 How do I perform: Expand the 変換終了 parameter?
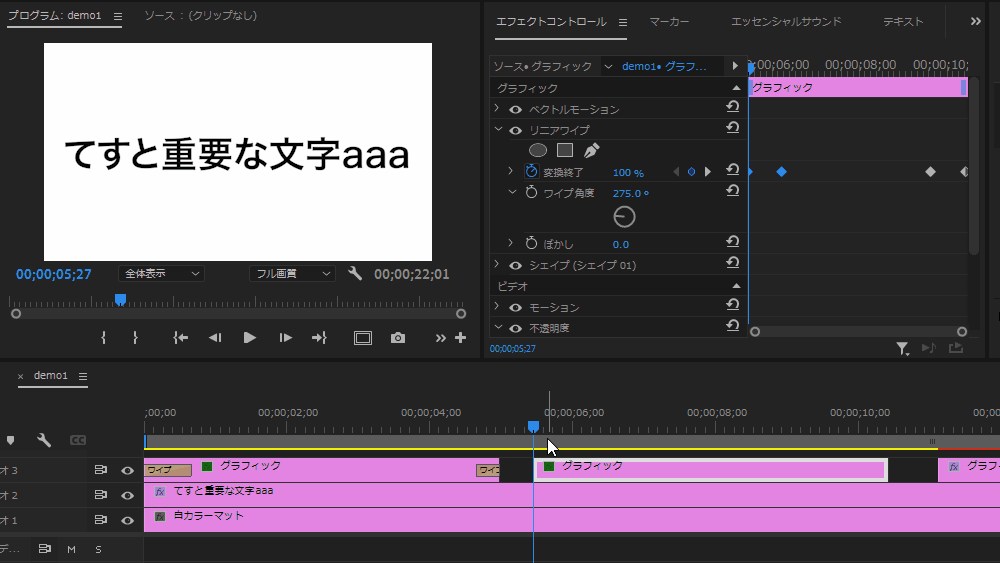pyautogui.click(x=510, y=171)
